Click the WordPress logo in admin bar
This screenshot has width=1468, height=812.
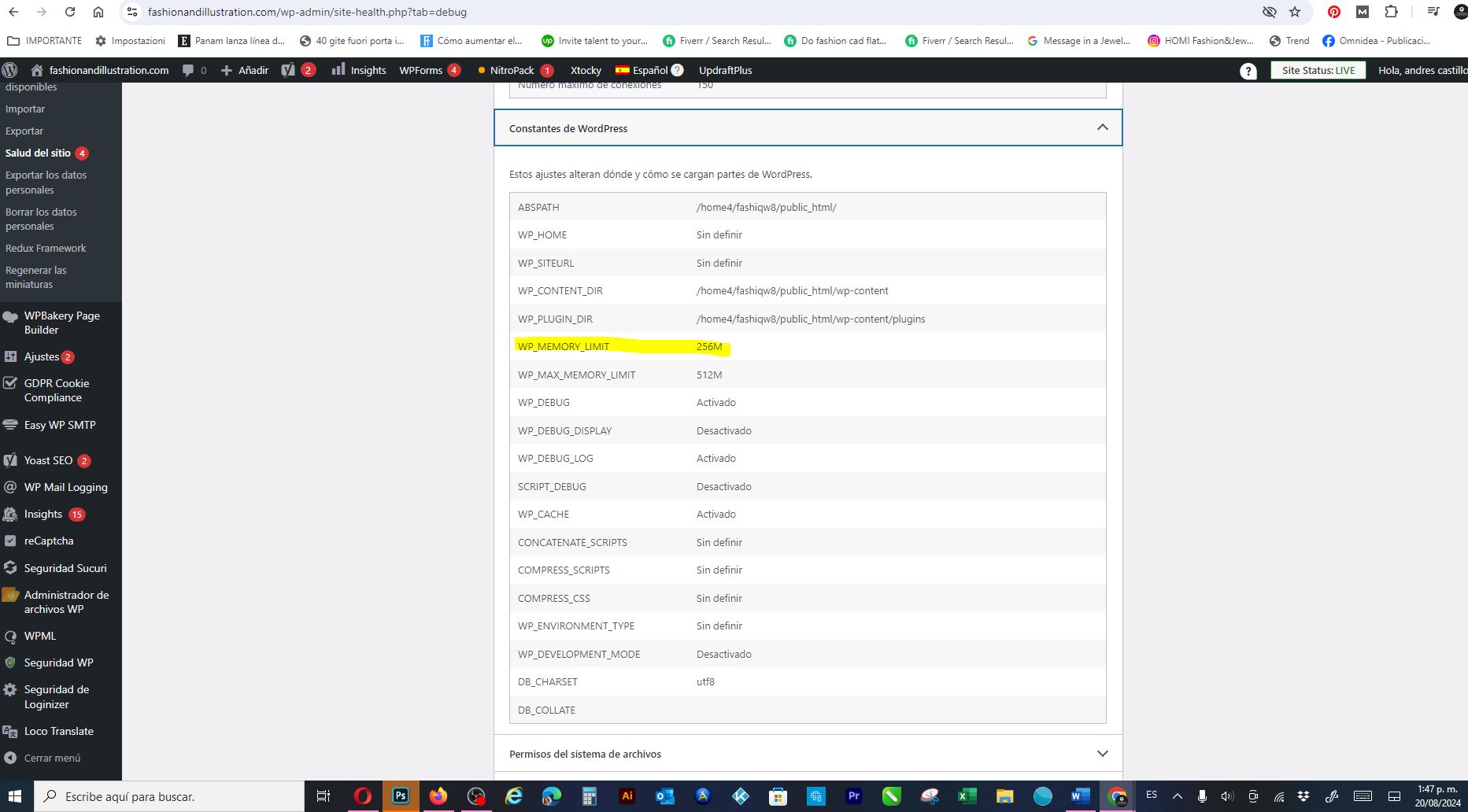(x=10, y=70)
